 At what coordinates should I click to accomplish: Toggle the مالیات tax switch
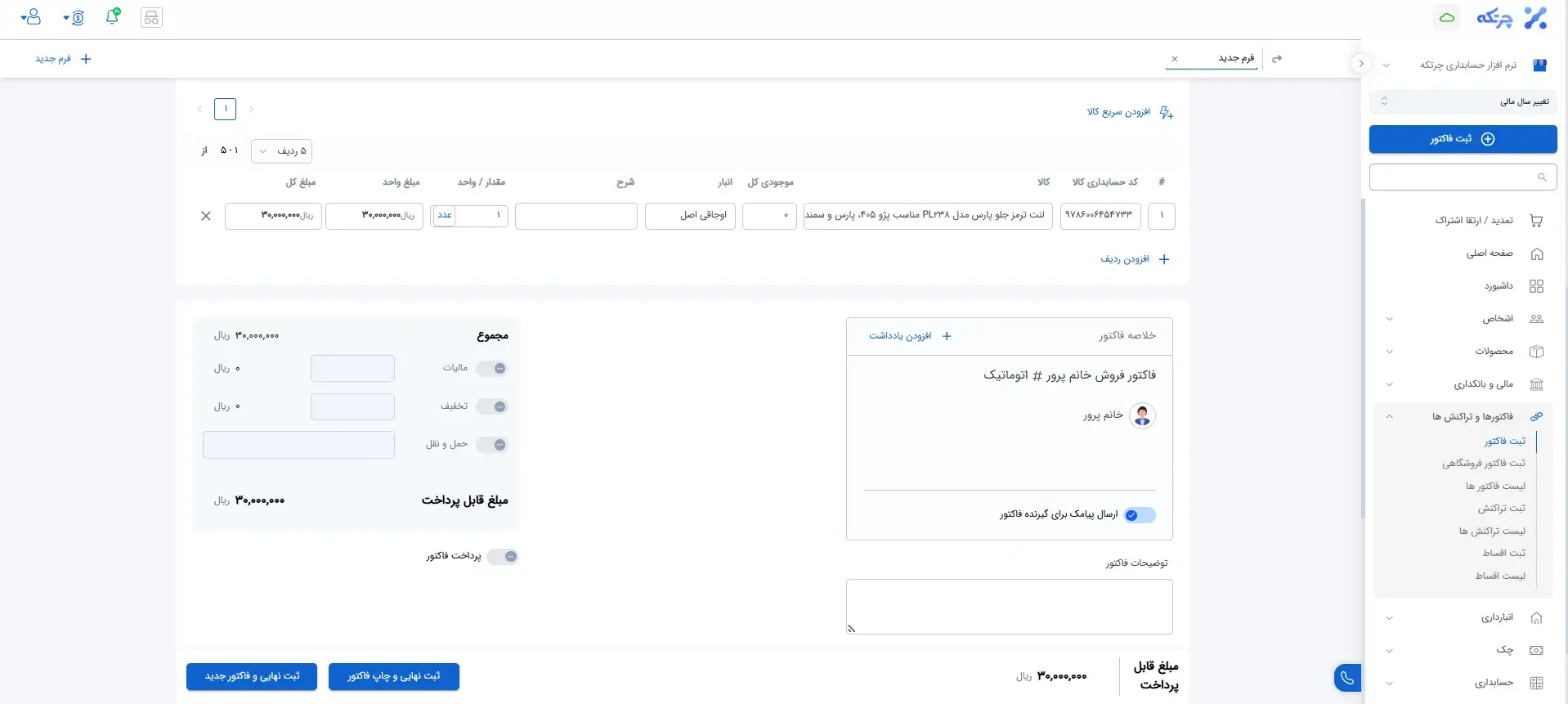point(492,369)
